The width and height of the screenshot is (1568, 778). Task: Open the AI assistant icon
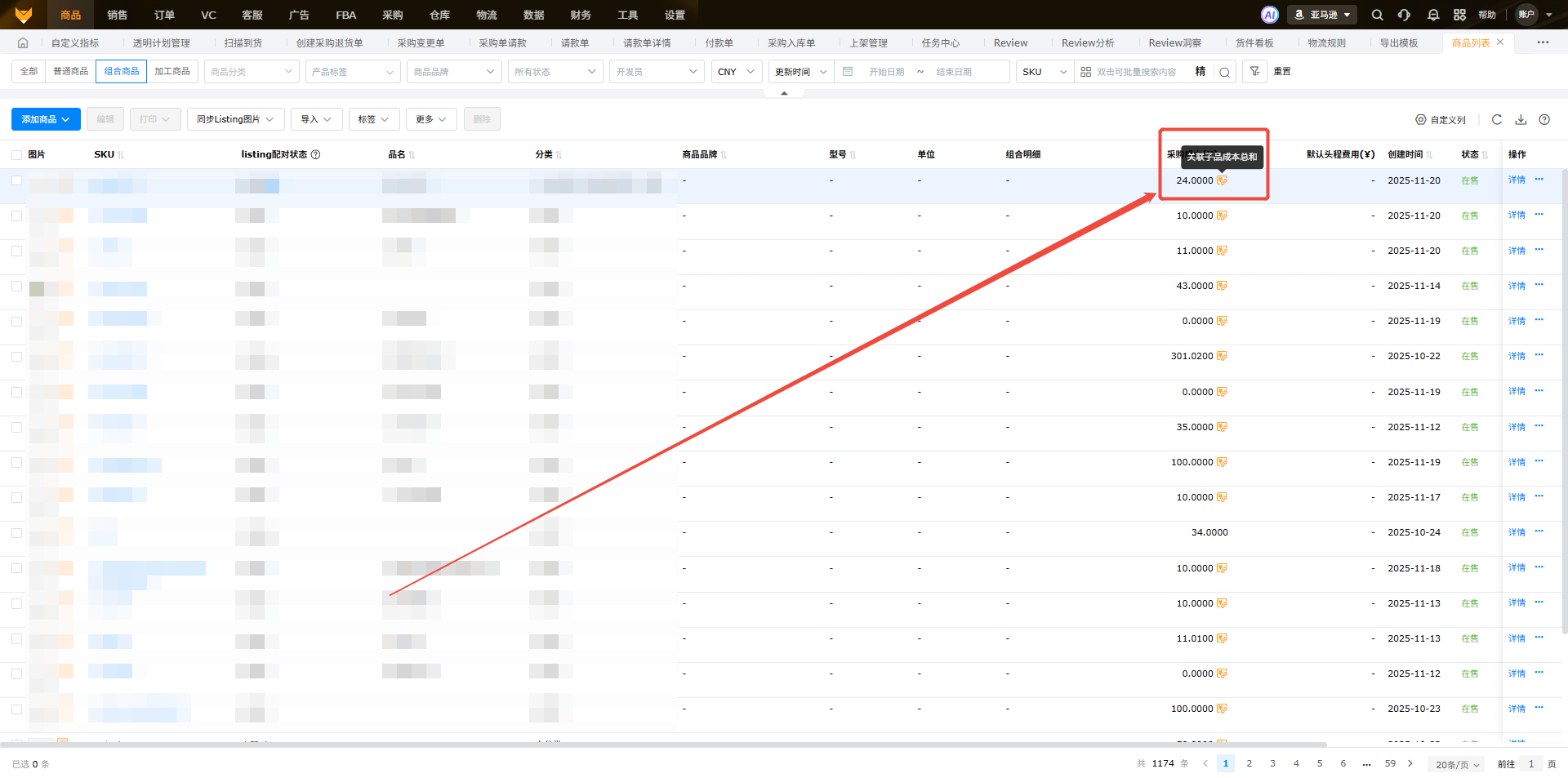pyautogui.click(x=1269, y=15)
